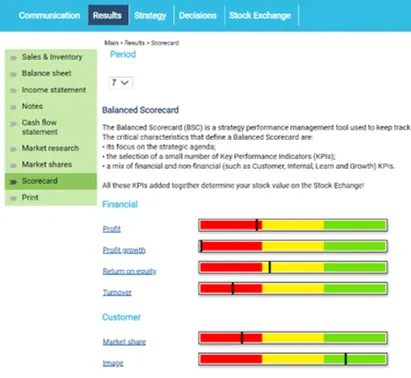
Task: Click arrow bullet next to Income statement
Action: pyautogui.click(x=13, y=91)
